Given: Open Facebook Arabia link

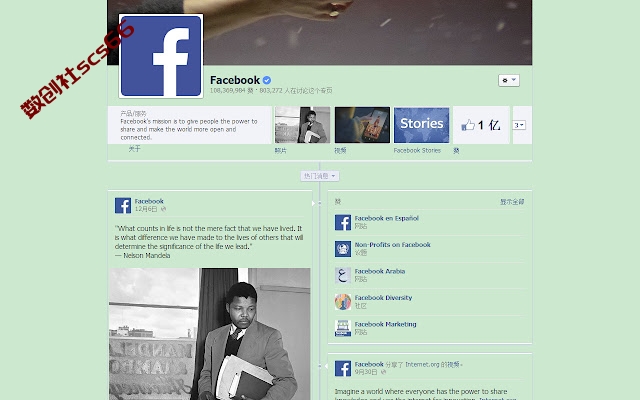Looking at the screenshot, I should (380, 271).
